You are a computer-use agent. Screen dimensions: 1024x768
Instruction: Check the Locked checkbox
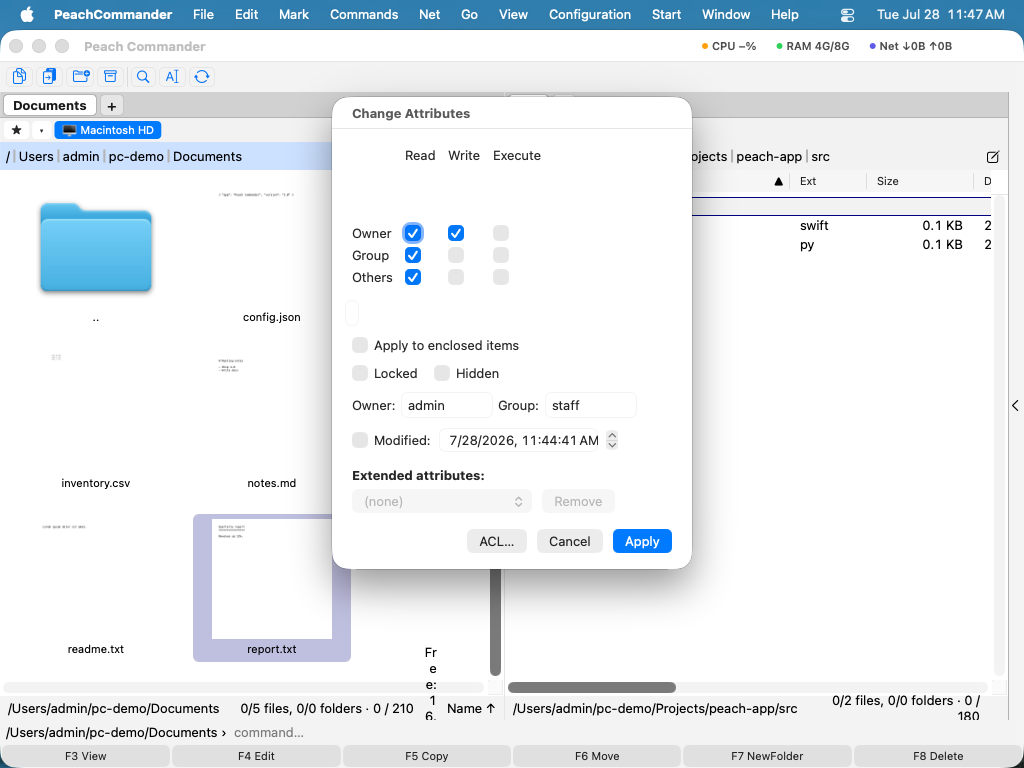(x=360, y=373)
